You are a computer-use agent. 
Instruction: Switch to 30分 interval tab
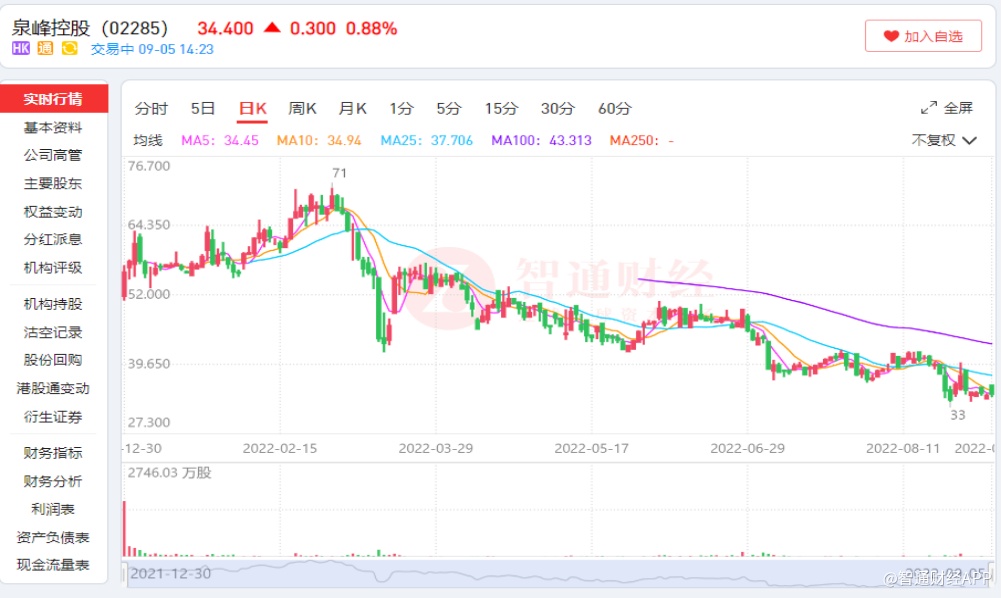[558, 109]
